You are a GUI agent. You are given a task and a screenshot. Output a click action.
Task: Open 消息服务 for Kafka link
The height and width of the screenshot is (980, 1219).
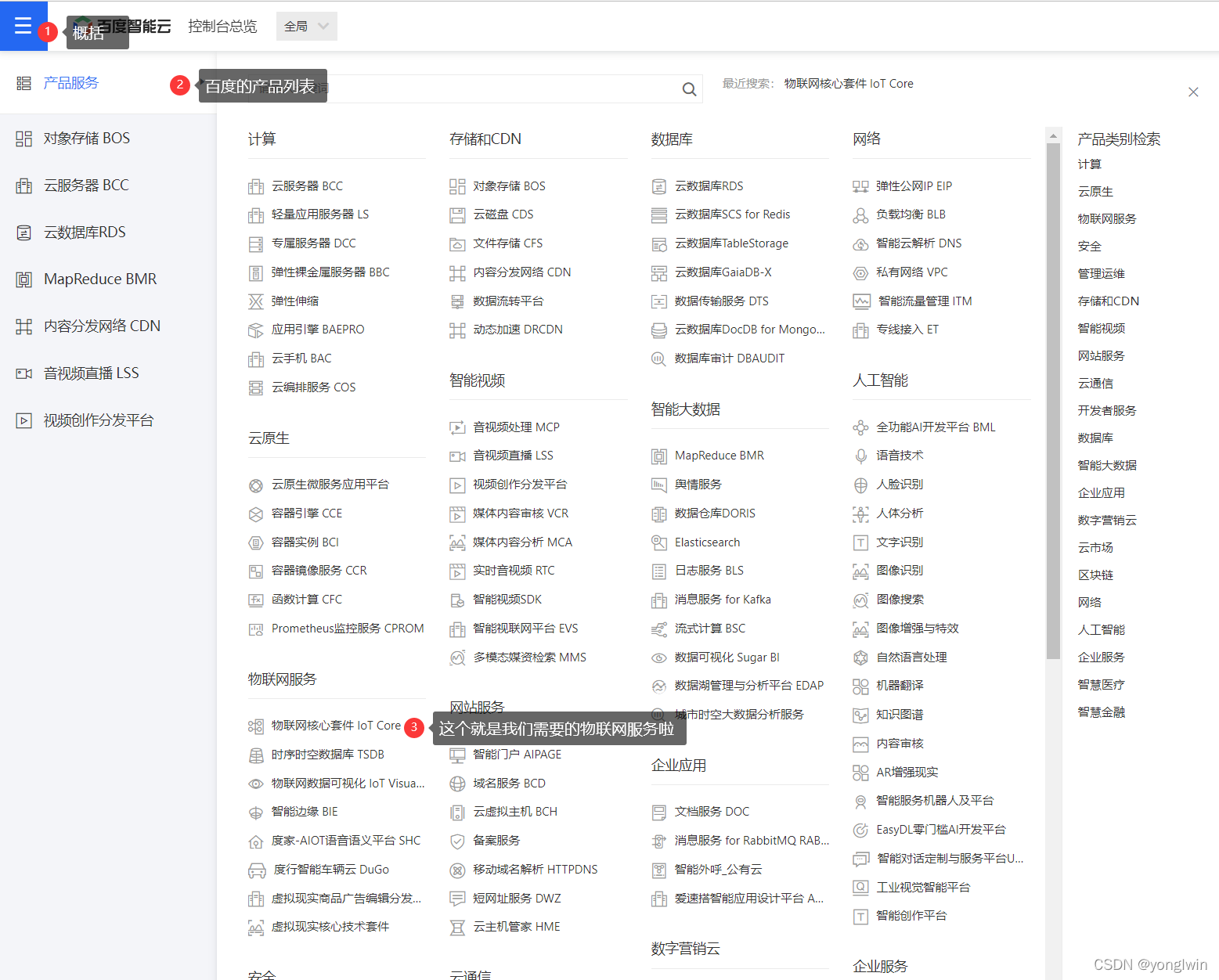tap(723, 600)
